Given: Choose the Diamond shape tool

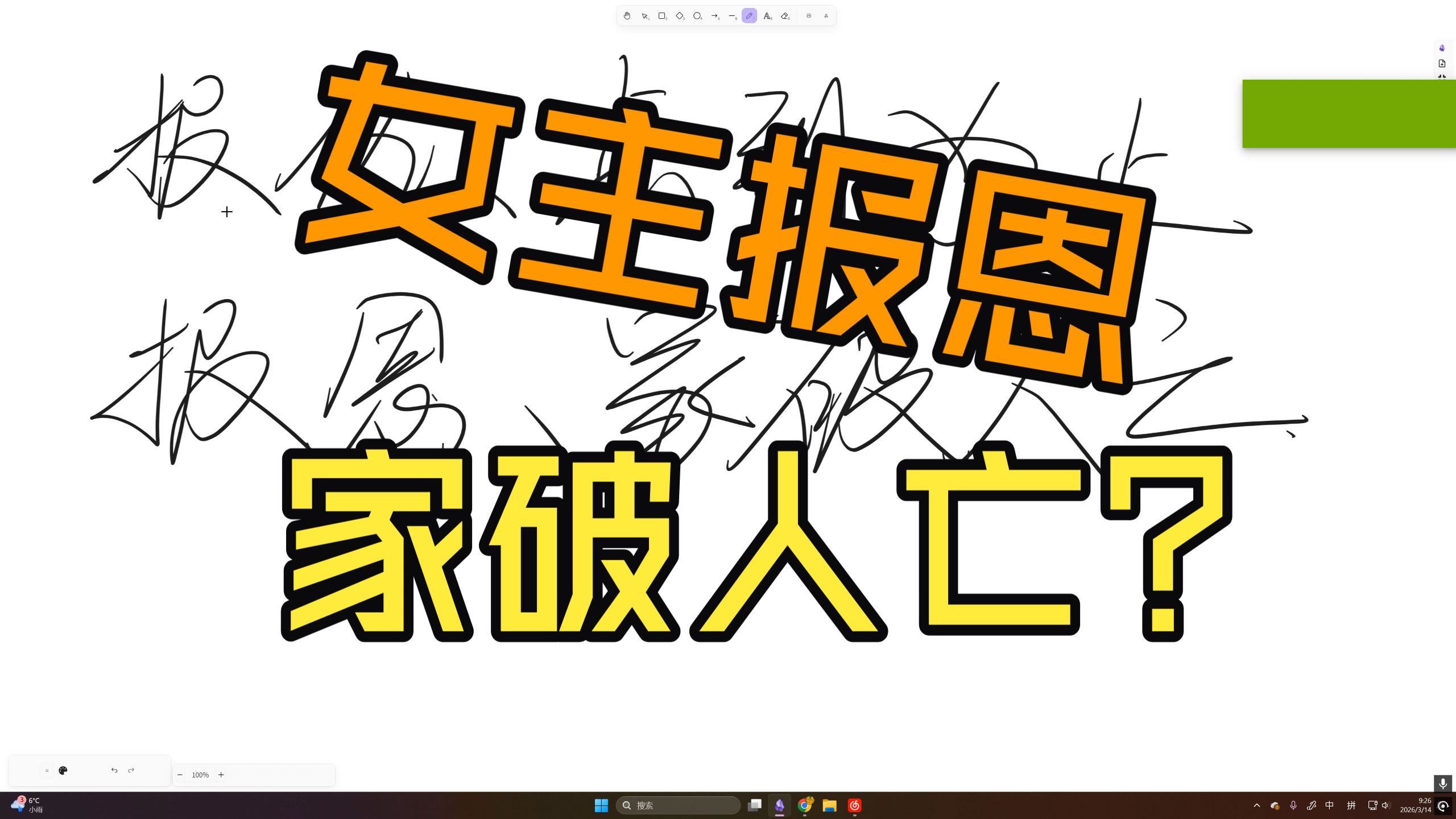Looking at the screenshot, I should click(680, 15).
